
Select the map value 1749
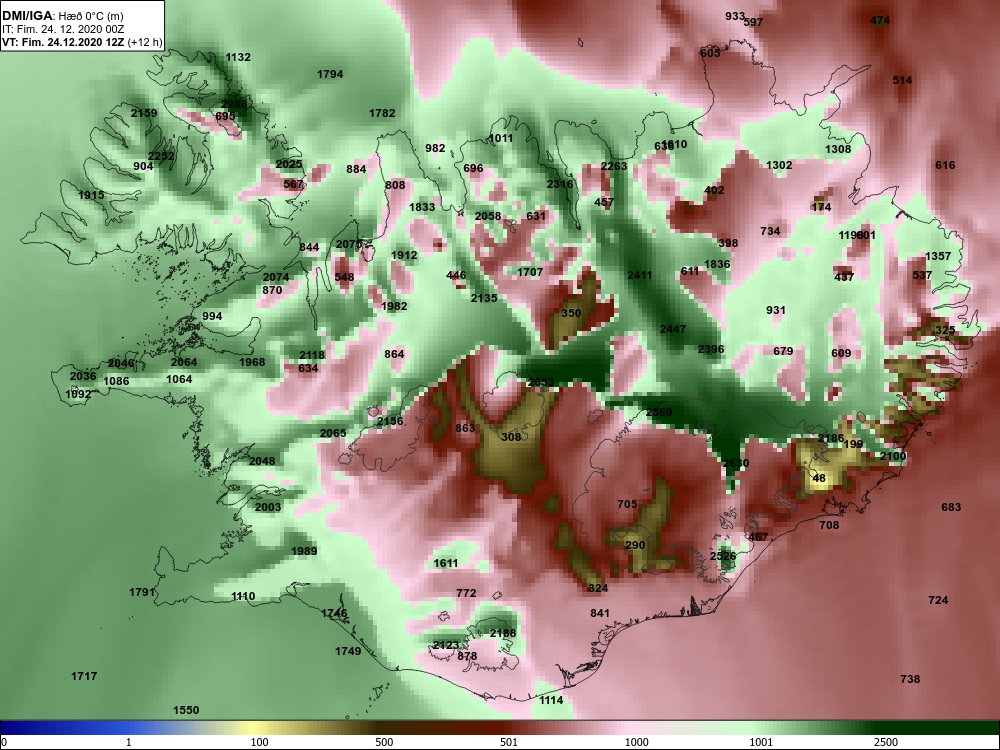[x=348, y=651]
